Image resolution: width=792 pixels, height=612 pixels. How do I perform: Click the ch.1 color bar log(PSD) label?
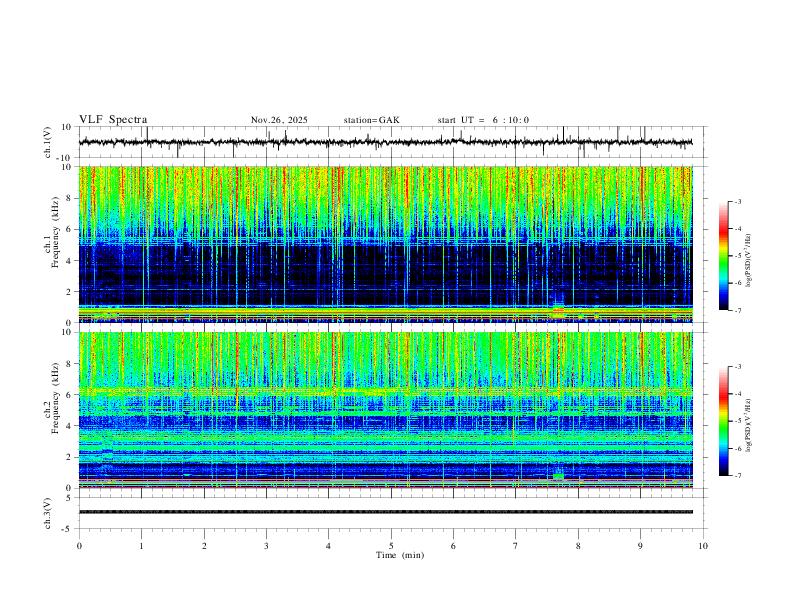749,261
